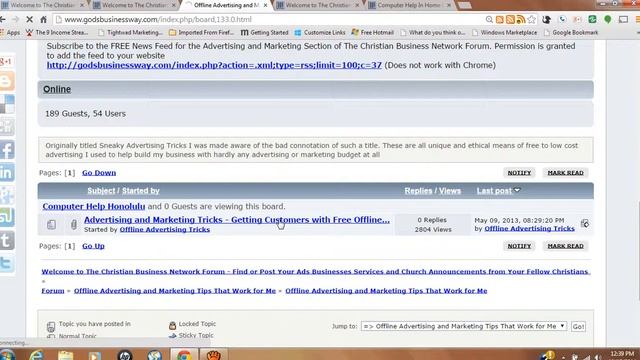Open the Computer Help Honolulu user link
Image resolution: width=640 pixels, height=360 pixels.
[x=94, y=206]
